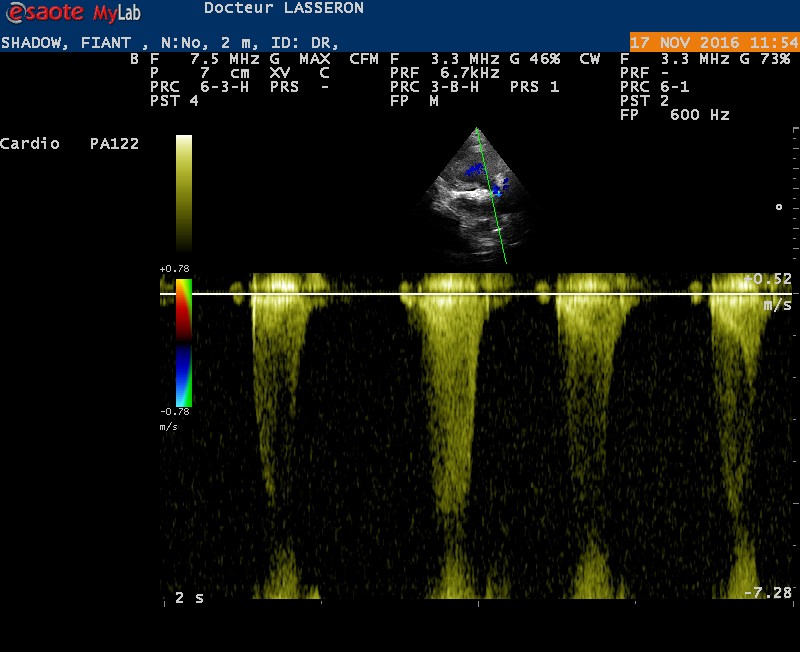The image size is (800, 652).
Task: Click the Cardio preset label
Action: point(30,143)
